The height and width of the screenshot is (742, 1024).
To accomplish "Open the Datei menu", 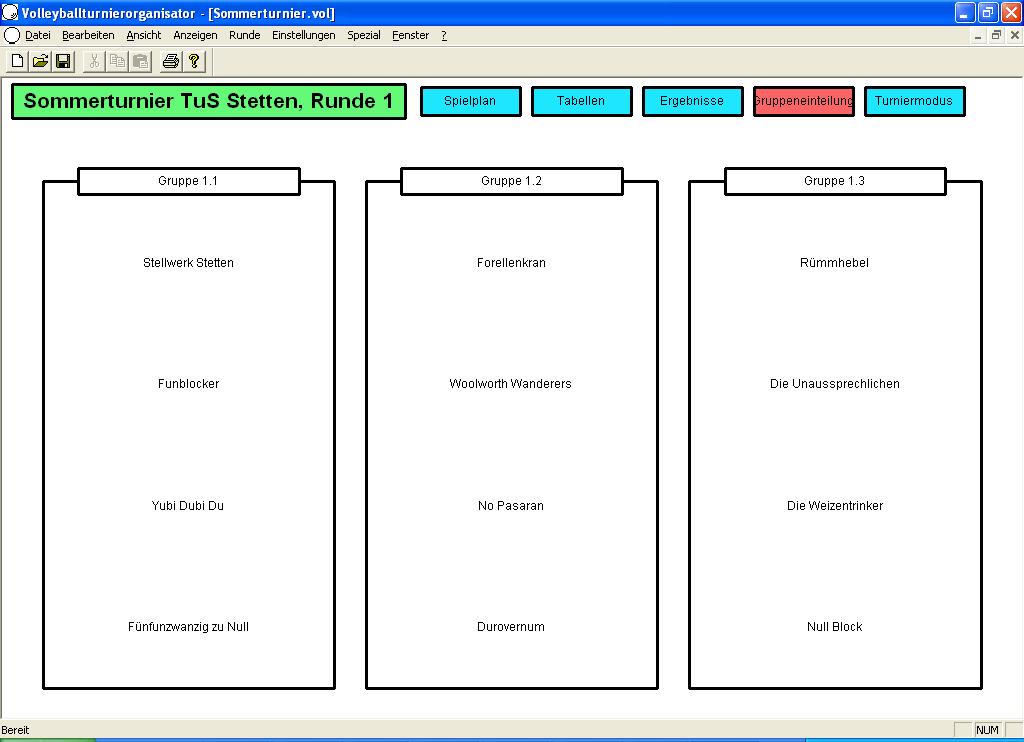I will tap(38, 35).
